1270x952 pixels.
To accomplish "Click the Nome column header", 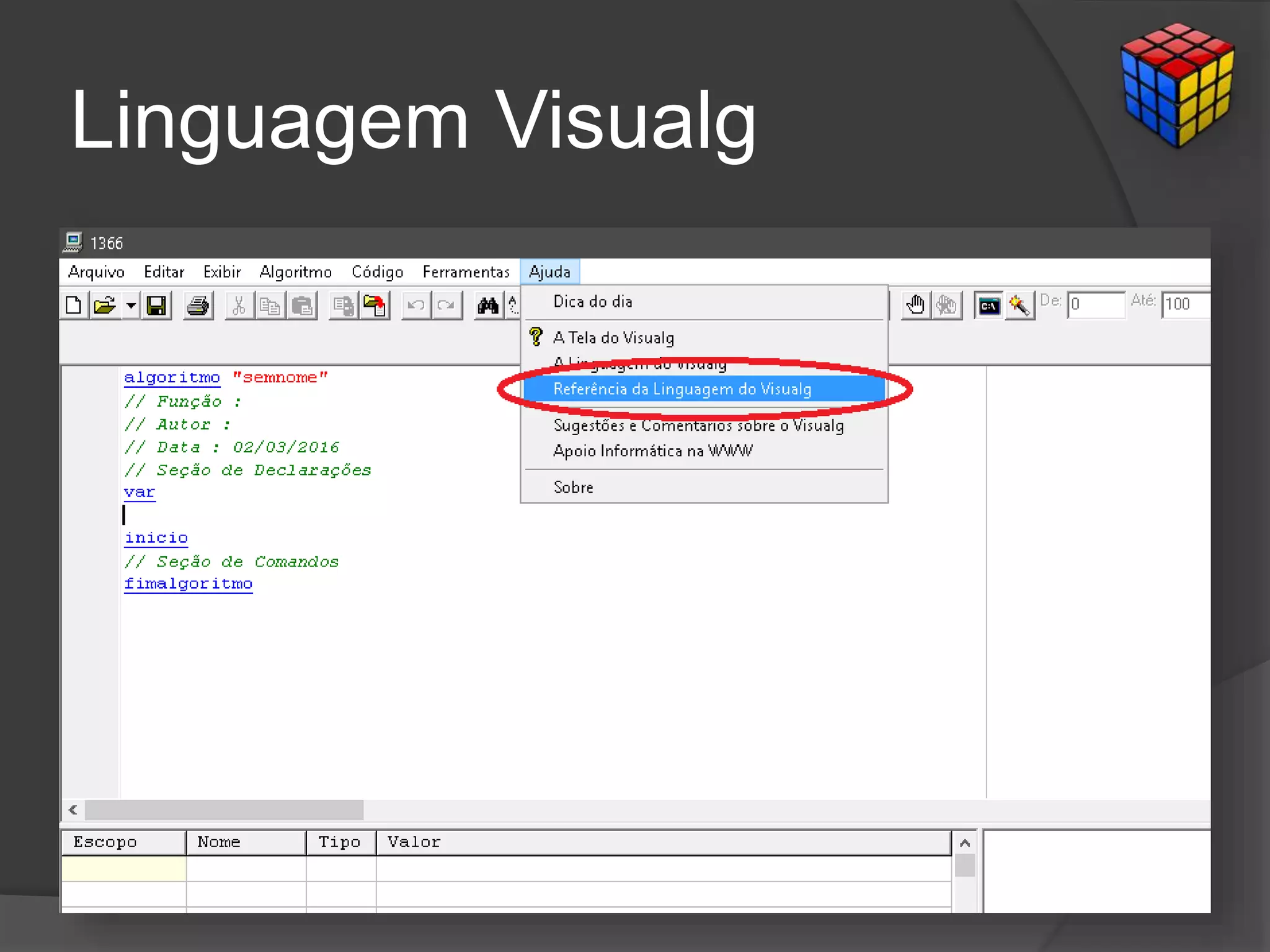I will 246,843.
